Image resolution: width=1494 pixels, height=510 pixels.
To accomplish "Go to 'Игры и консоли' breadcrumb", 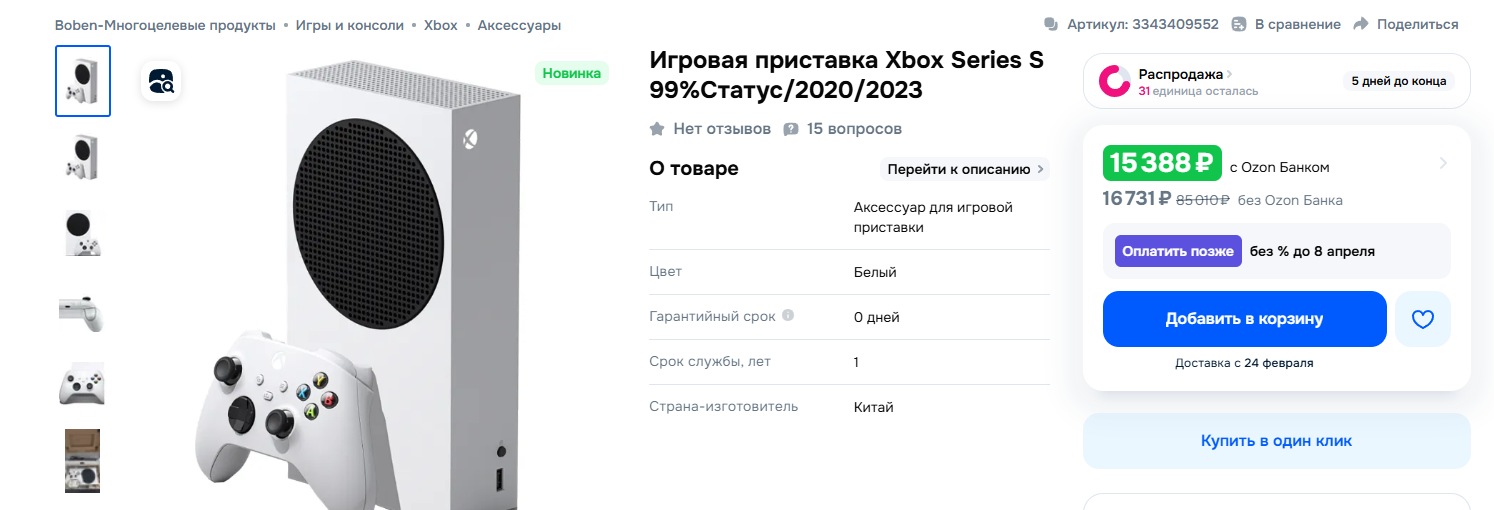I will [x=350, y=25].
